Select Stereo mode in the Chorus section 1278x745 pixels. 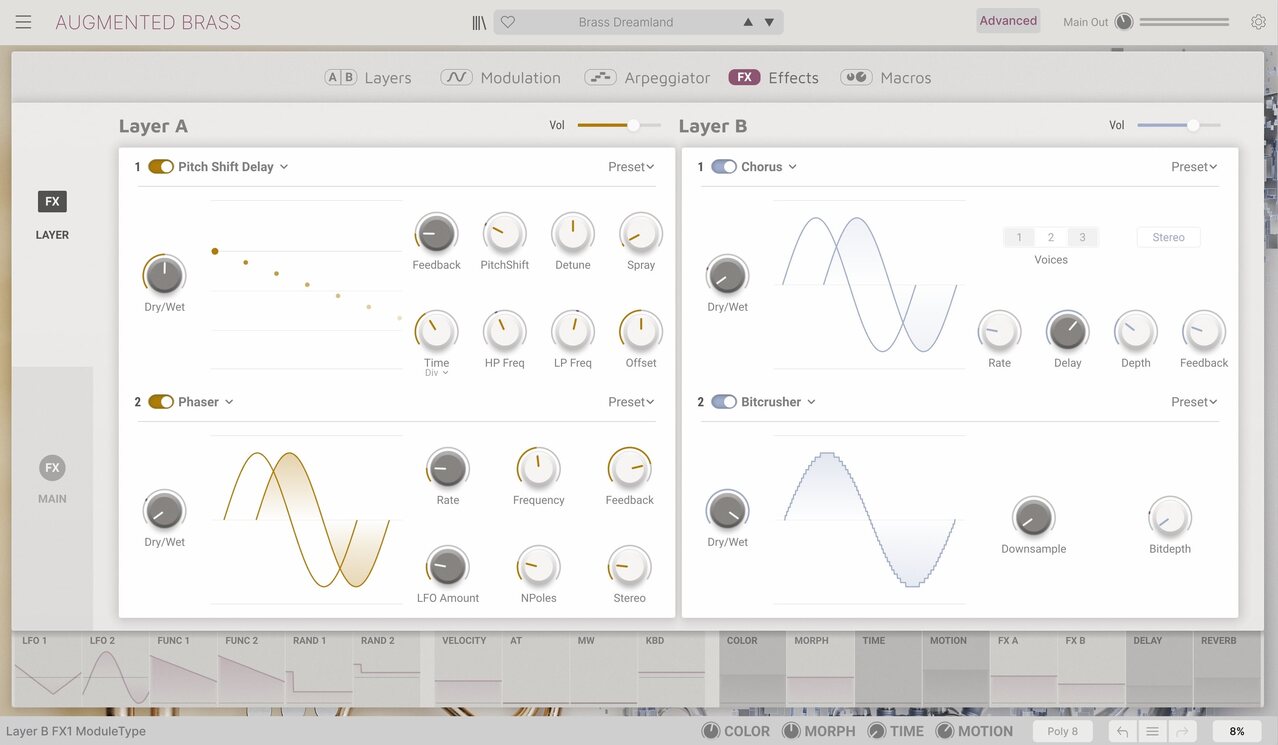click(1167, 237)
